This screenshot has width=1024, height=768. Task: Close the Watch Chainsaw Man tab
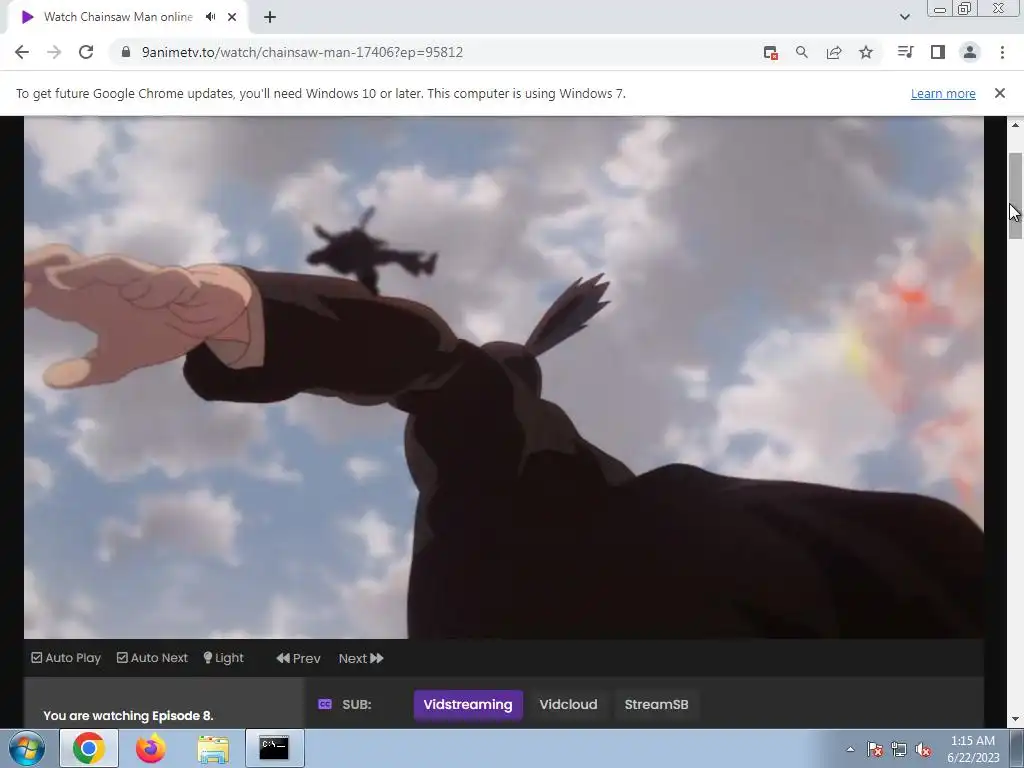[x=232, y=17]
